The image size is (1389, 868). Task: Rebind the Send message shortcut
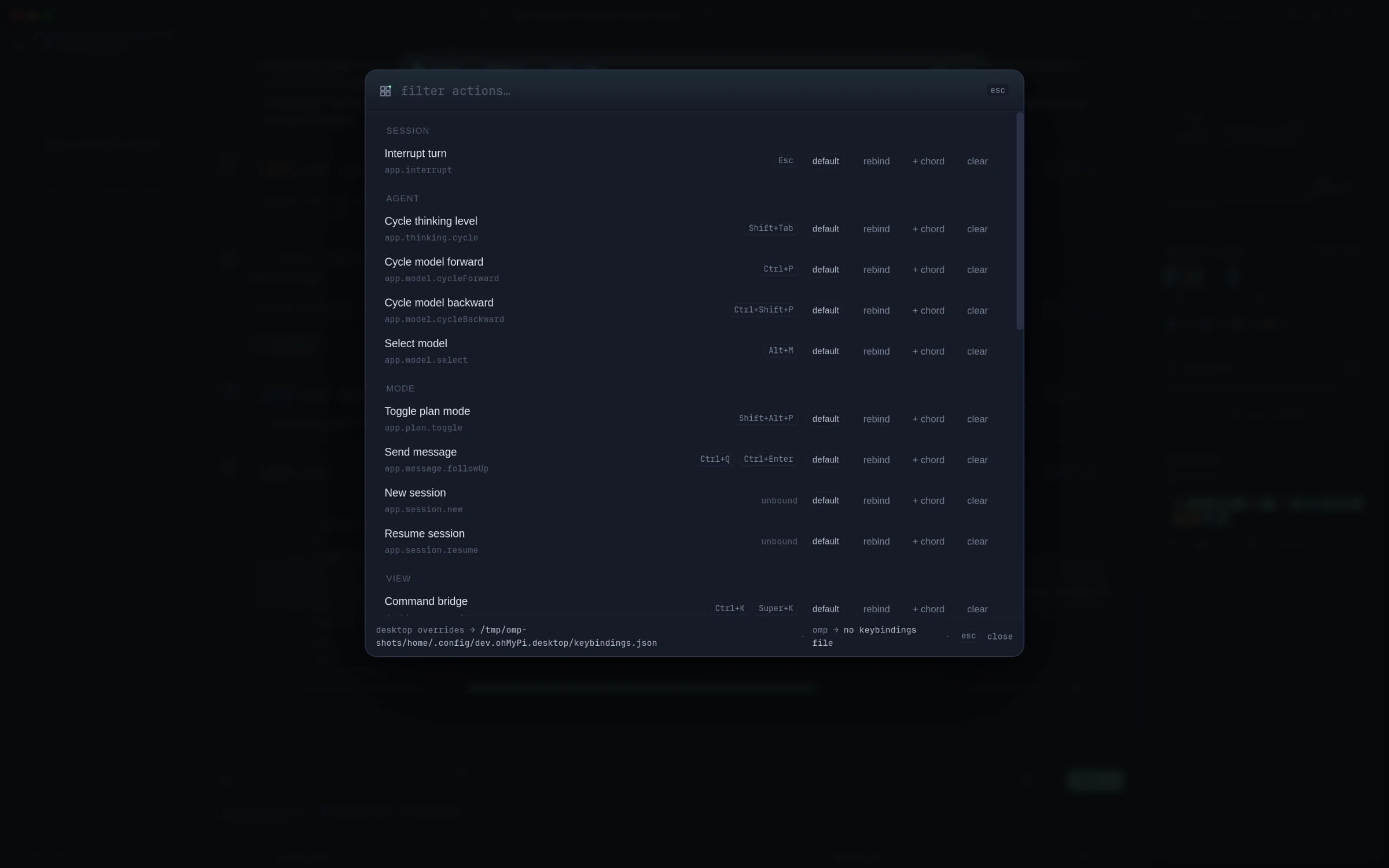876,460
